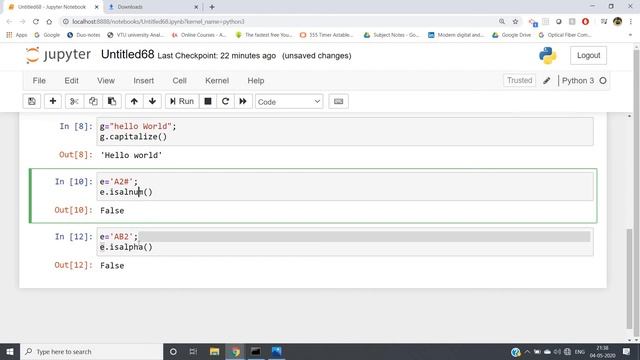640x360 pixels.
Task: Open the cell type Code dropdown
Action: click(x=289, y=102)
